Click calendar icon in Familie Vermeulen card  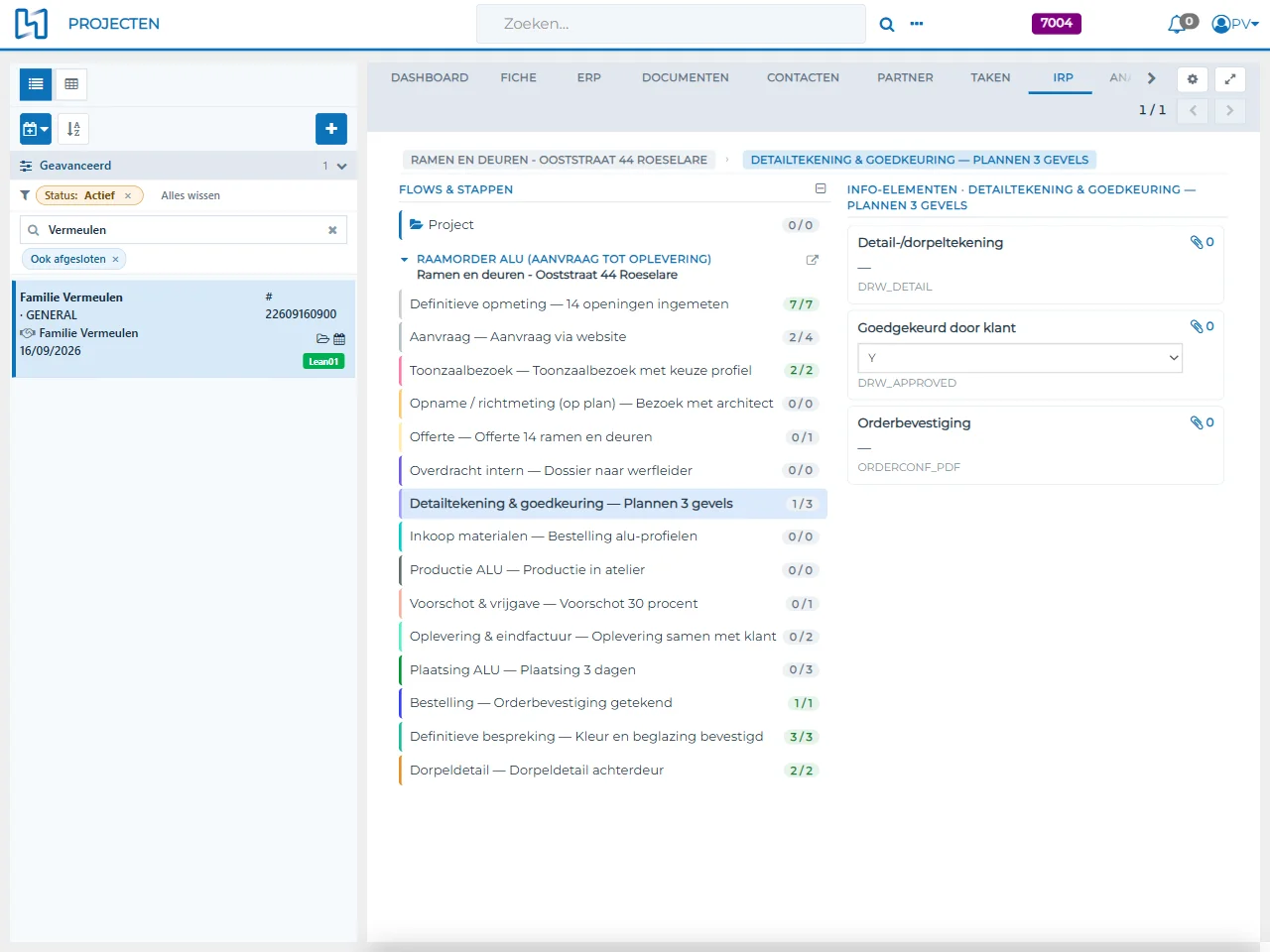coord(339,339)
